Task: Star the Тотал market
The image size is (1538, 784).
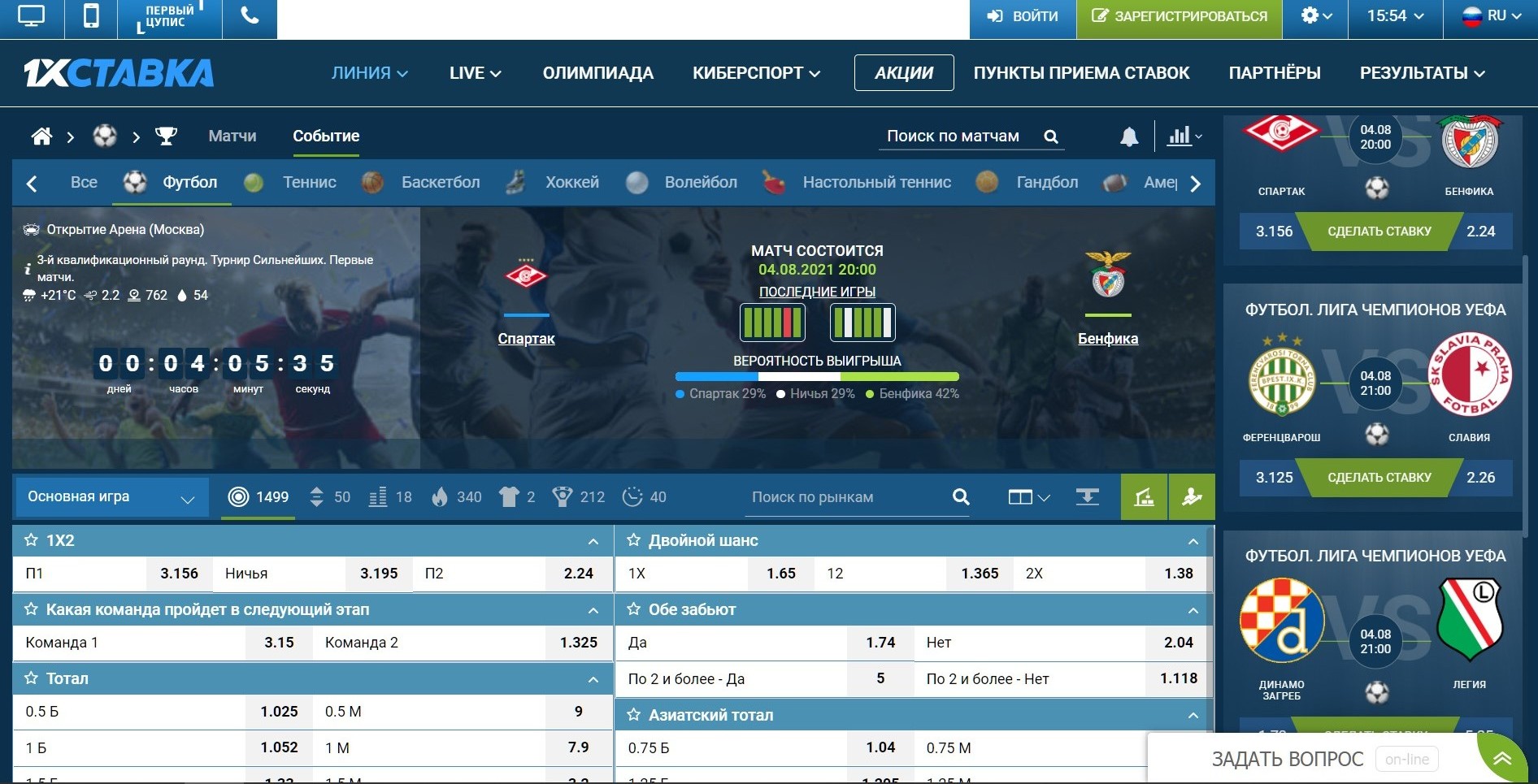Action: 32,678
